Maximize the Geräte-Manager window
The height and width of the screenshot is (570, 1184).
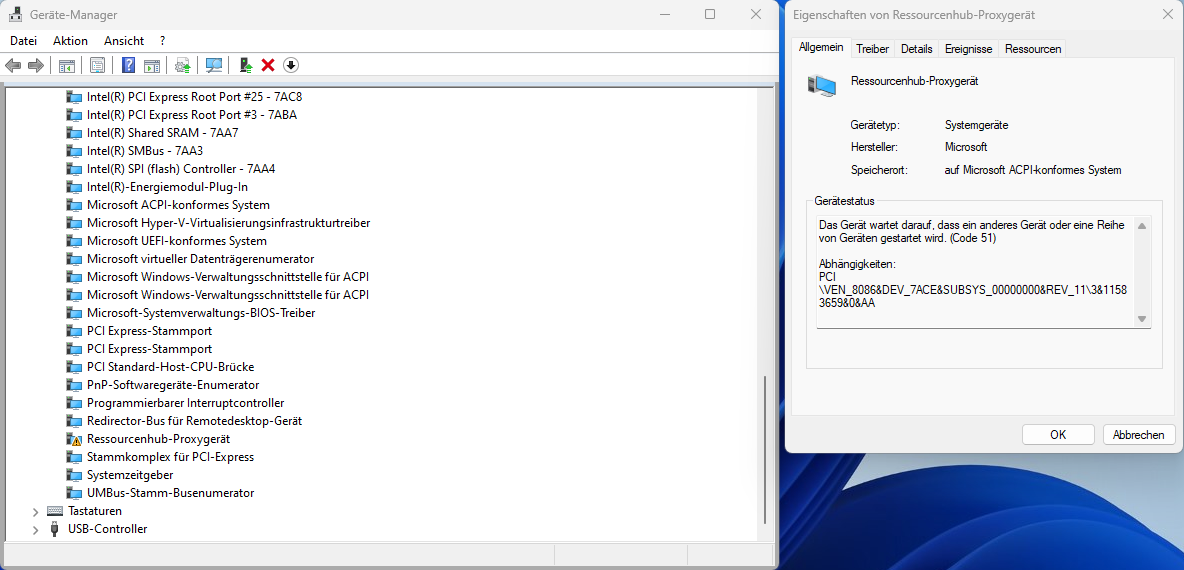[710, 14]
